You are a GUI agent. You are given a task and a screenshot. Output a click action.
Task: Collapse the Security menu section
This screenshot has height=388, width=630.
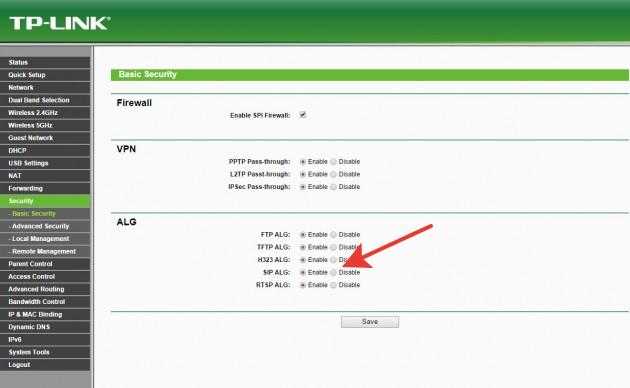point(45,201)
